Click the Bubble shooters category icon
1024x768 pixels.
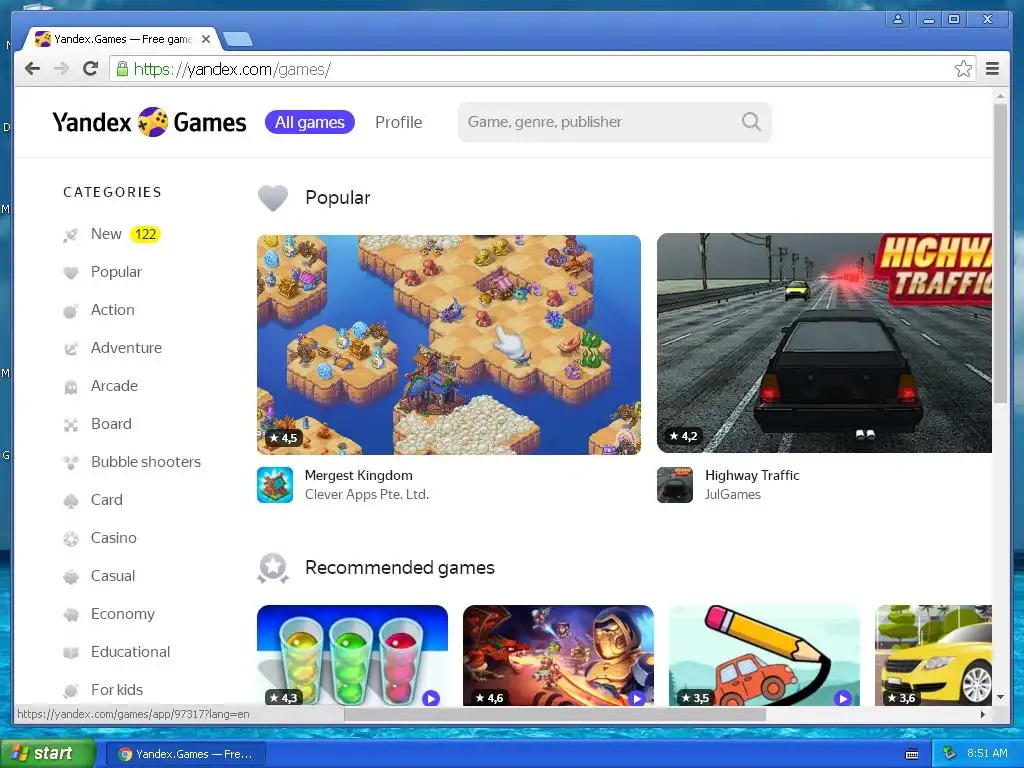click(x=71, y=462)
